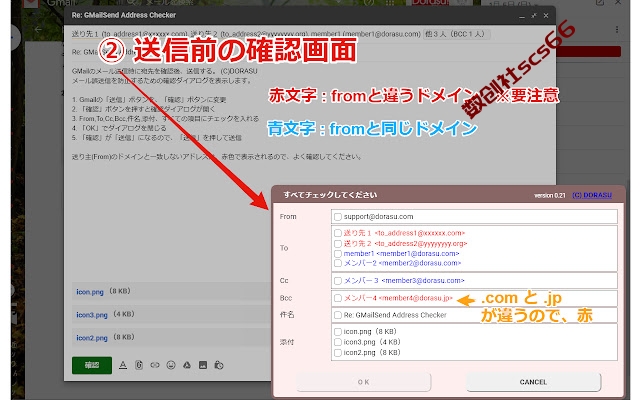The height and width of the screenshot is (400, 640).
Task: Click the 添付 label in dialog
Action: pyautogui.click(x=287, y=342)
